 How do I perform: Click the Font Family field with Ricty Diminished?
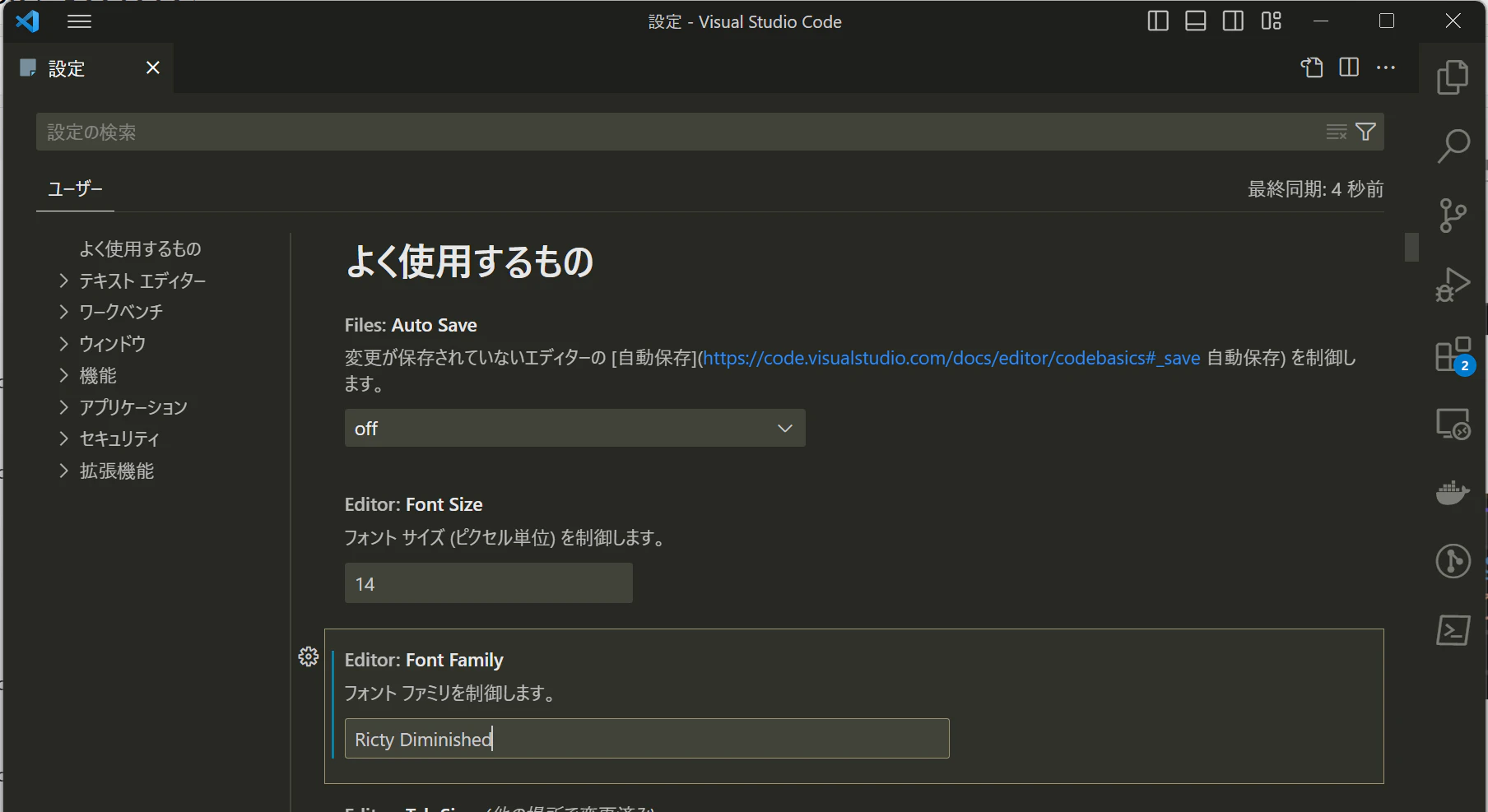[647, 739]
